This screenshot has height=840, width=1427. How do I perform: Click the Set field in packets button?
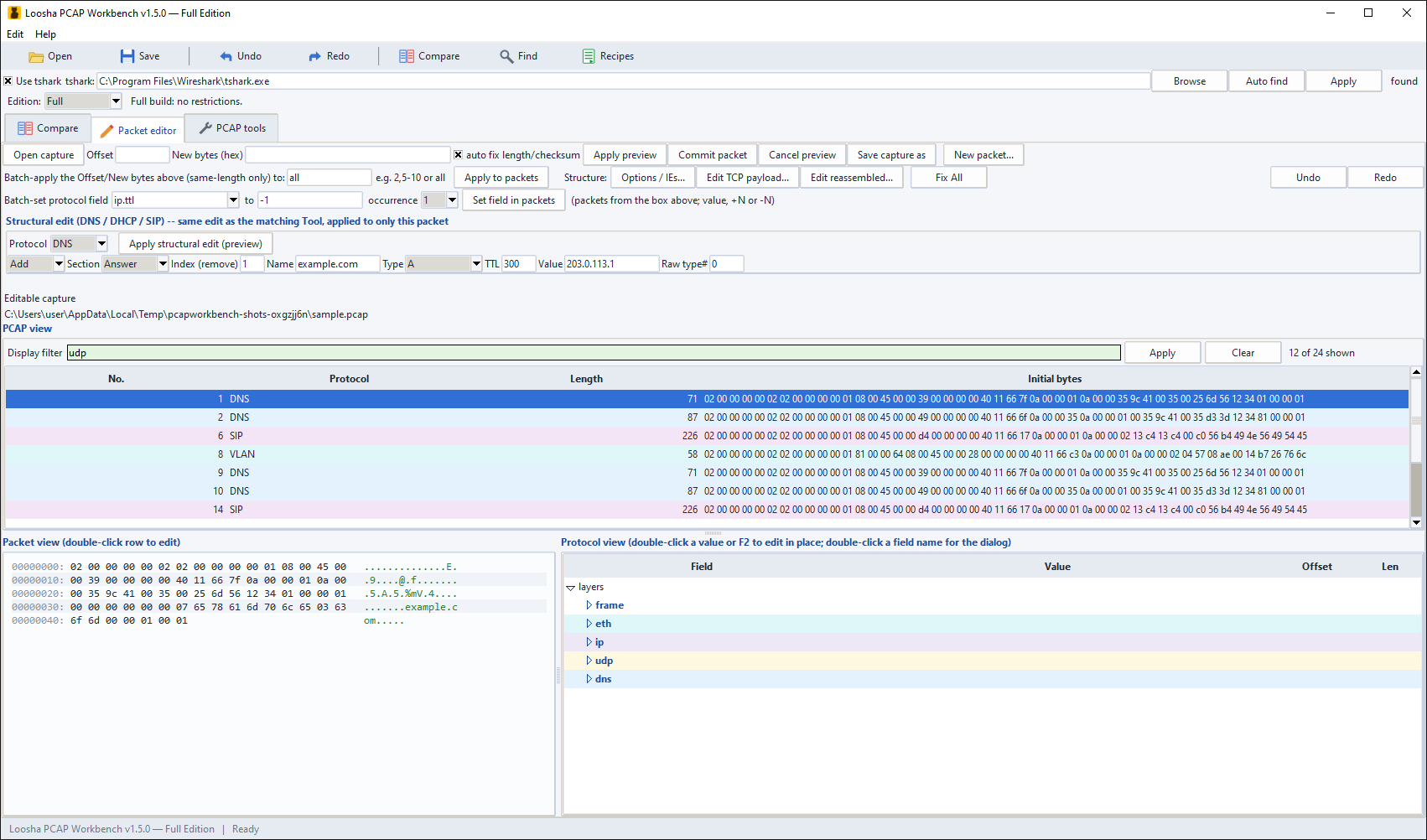tap(514, 200)
